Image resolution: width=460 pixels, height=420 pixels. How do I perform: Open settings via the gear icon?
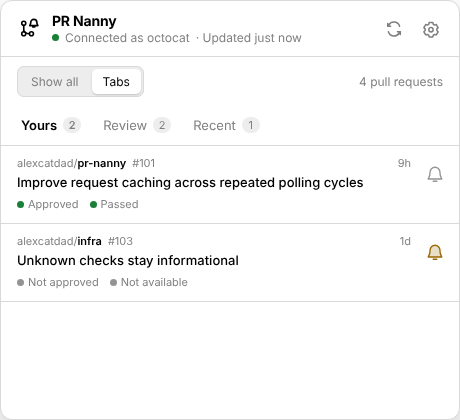pos(431,30)
